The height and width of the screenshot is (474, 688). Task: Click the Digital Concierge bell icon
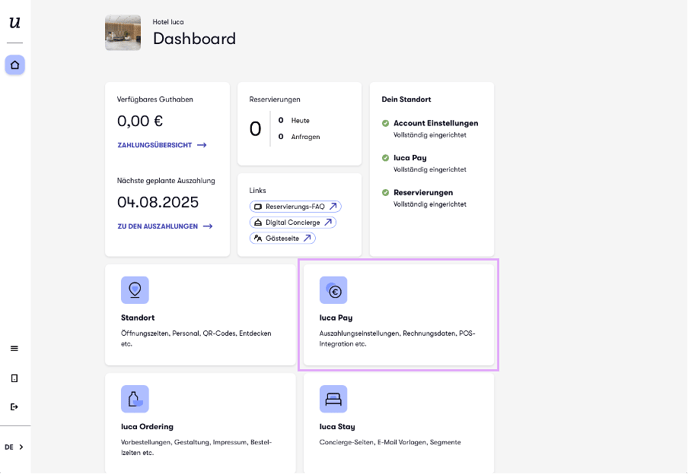pyautogui.click(x=258, y=223)
